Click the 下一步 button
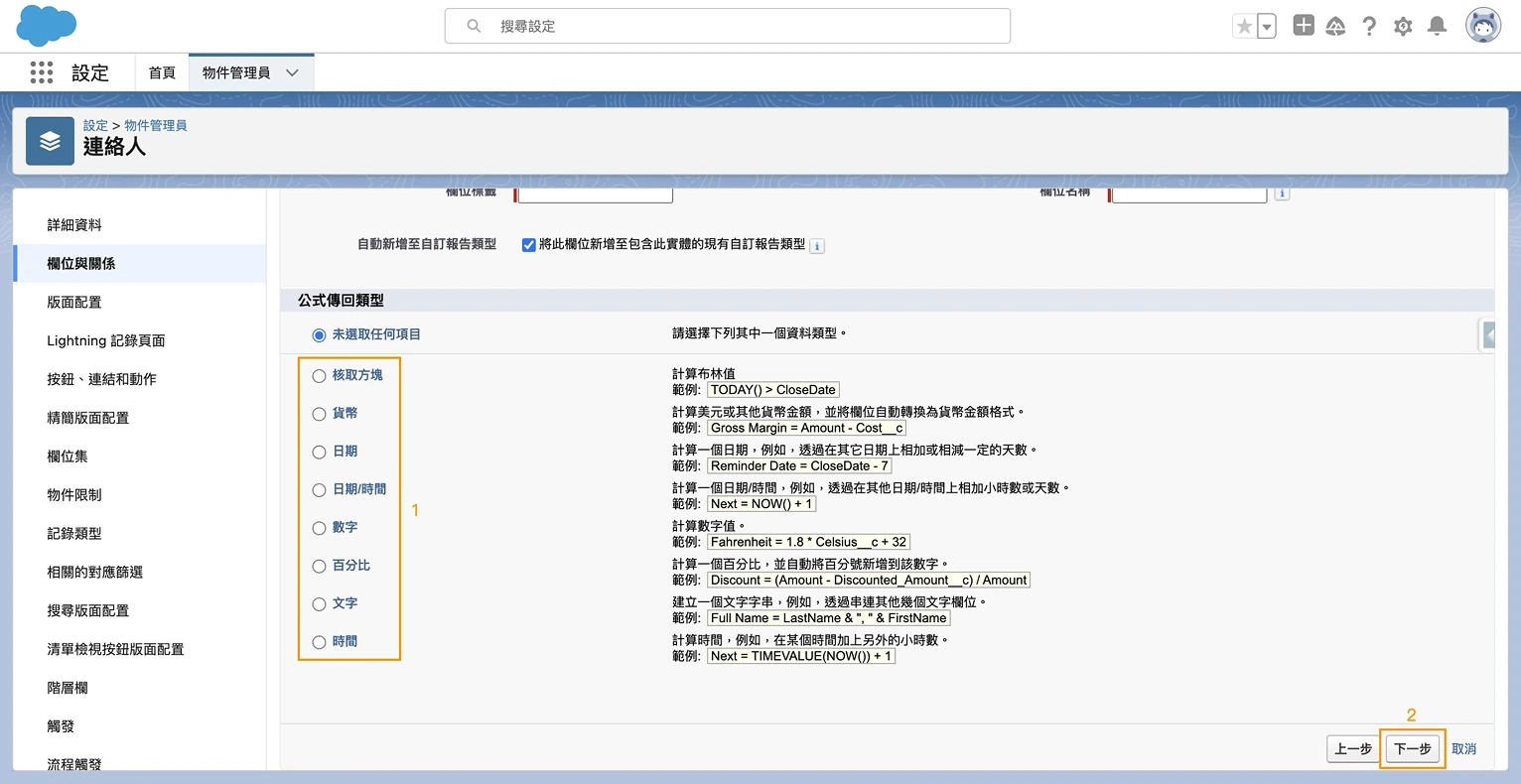 (1412, 749)
